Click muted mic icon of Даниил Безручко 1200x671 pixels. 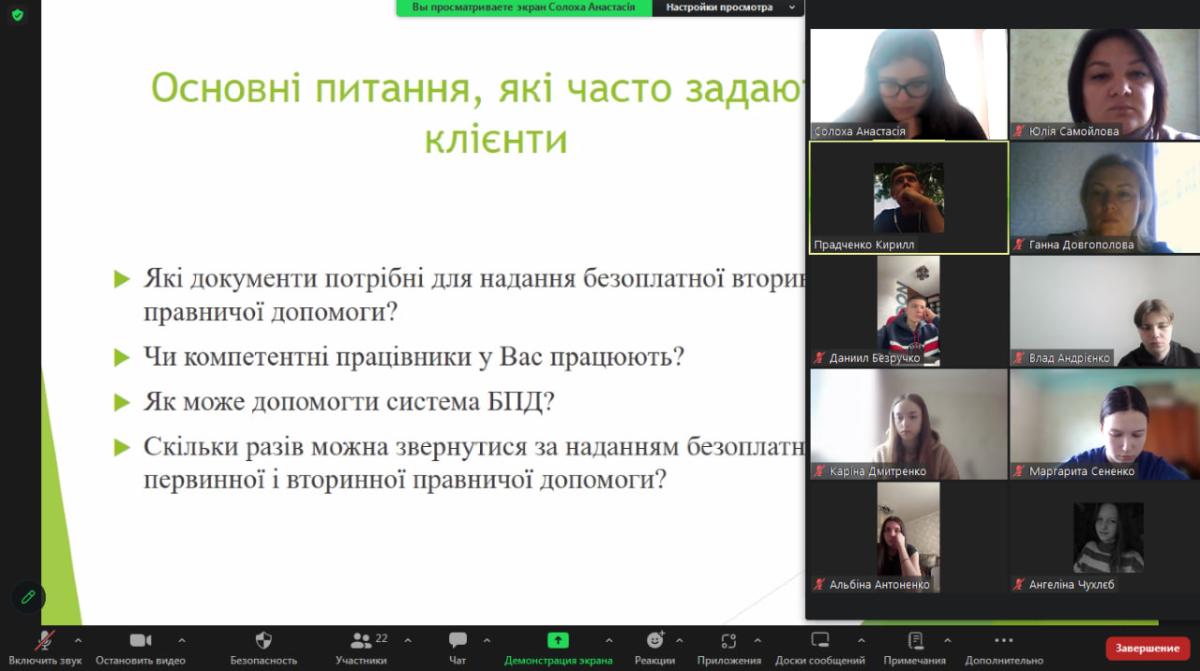pos(820,358)
